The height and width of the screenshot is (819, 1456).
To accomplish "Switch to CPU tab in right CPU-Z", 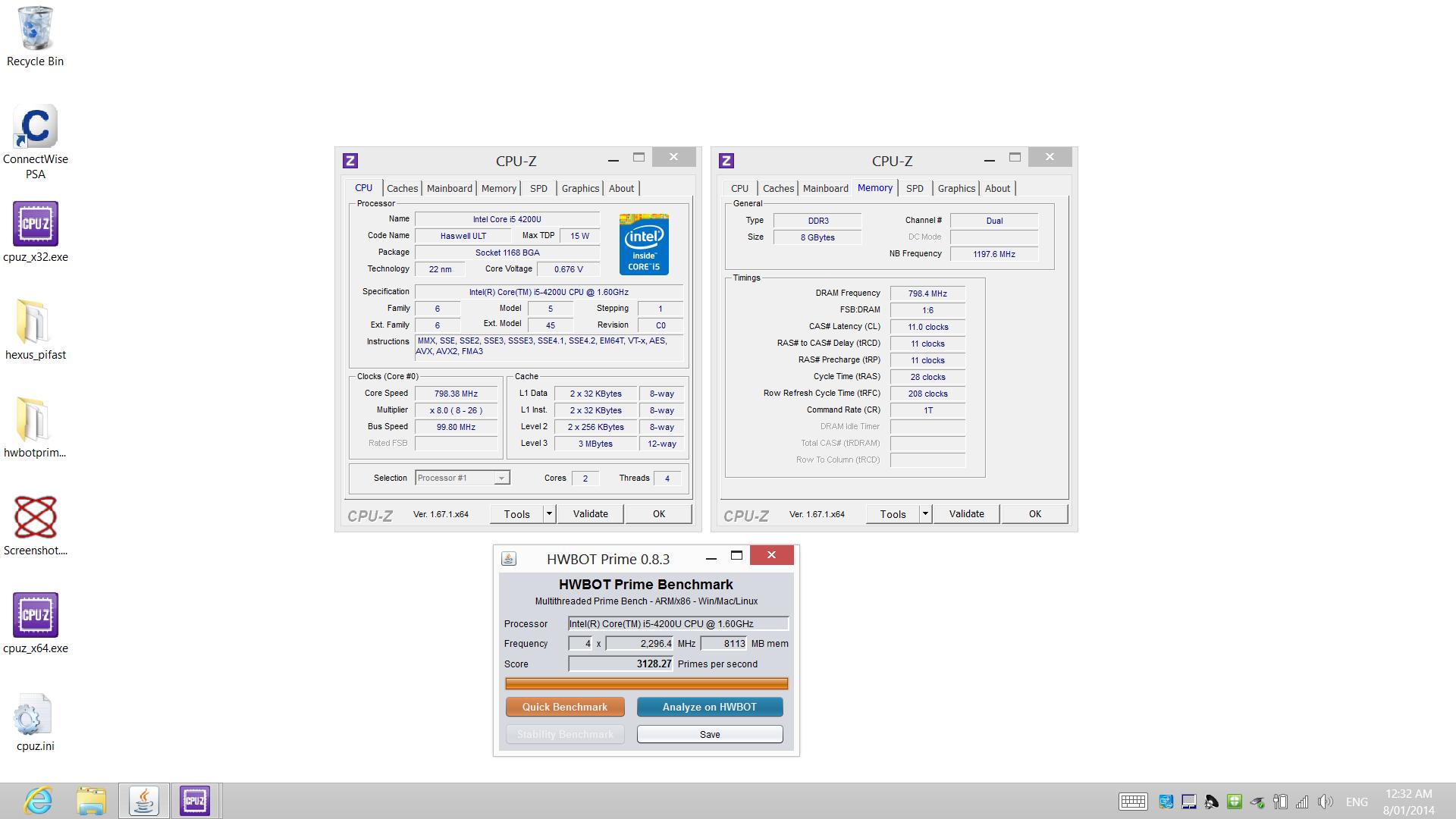I will click(739, 188).
